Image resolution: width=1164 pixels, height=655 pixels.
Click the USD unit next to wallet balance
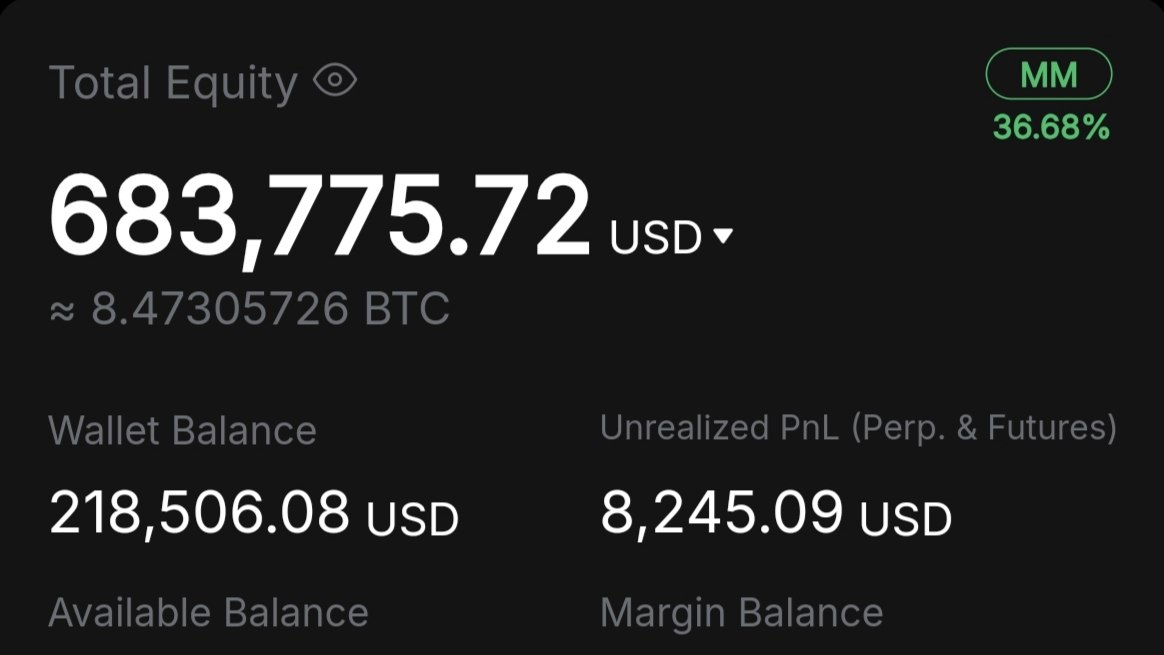(413, 519)
